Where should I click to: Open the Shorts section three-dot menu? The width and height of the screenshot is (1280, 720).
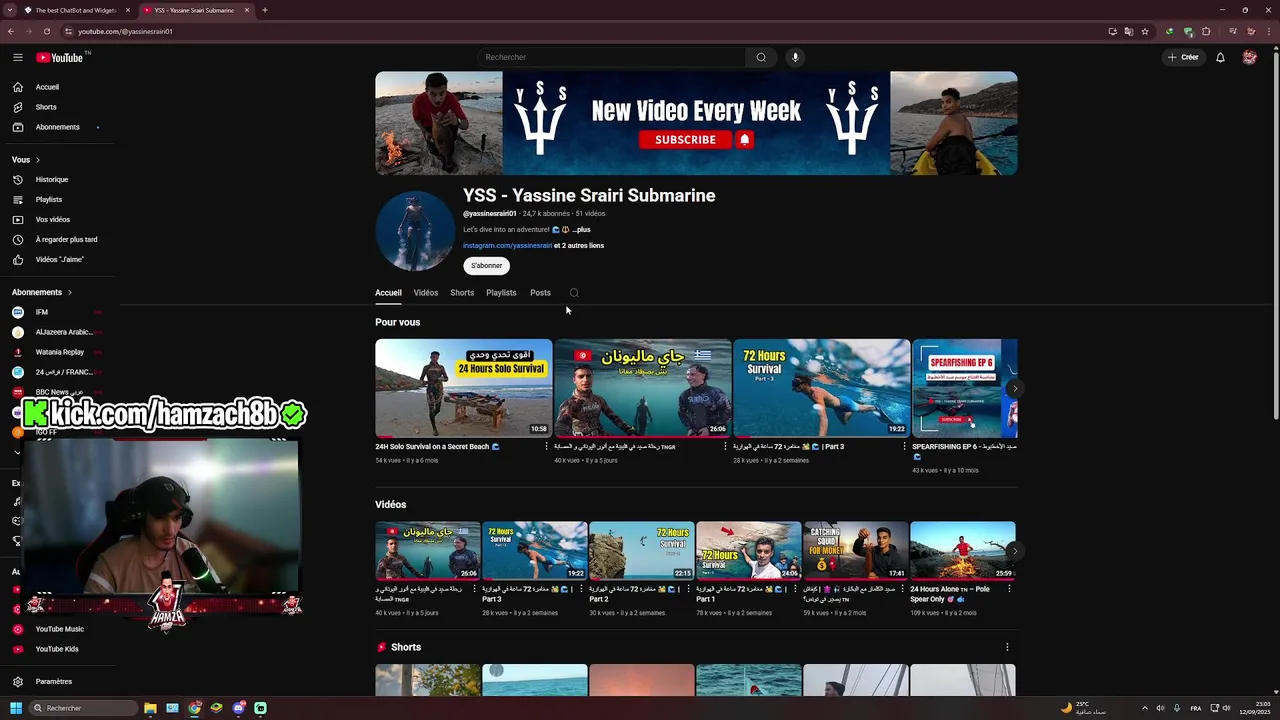(x=1007, y=647)
